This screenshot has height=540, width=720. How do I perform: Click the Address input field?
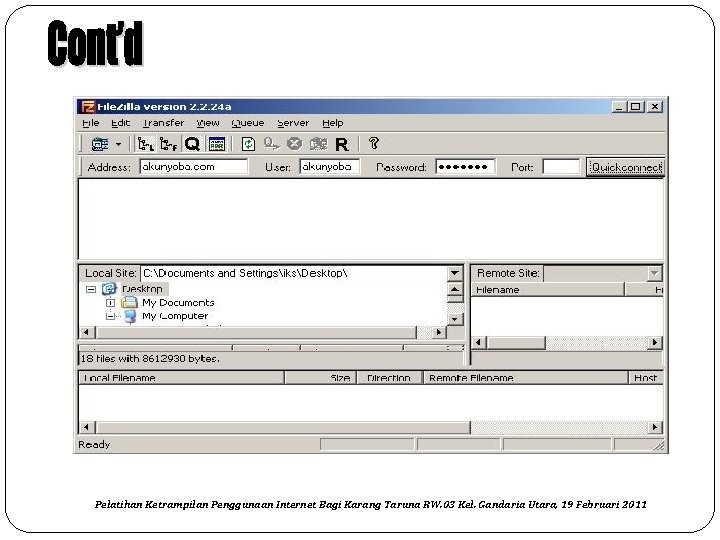(x=194, y=167)
